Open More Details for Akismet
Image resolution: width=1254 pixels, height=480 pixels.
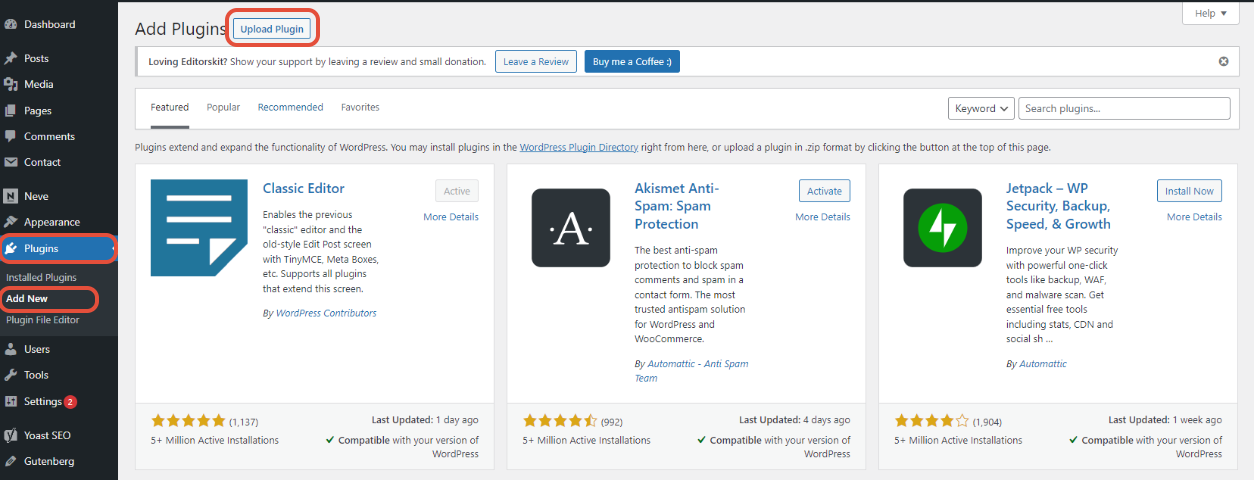823,216
